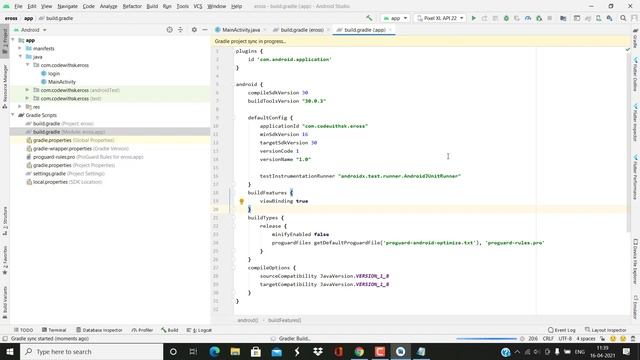This screenshot has width=640, height=360.
Task: Open the Refactor menu
Action: 132,6
